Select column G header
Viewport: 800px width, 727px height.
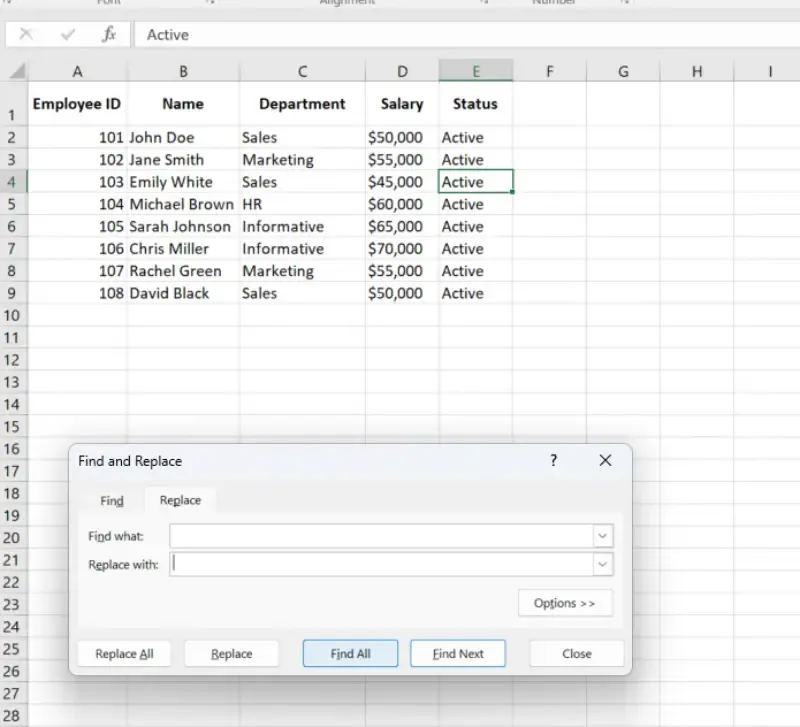[x=623, y=71]
